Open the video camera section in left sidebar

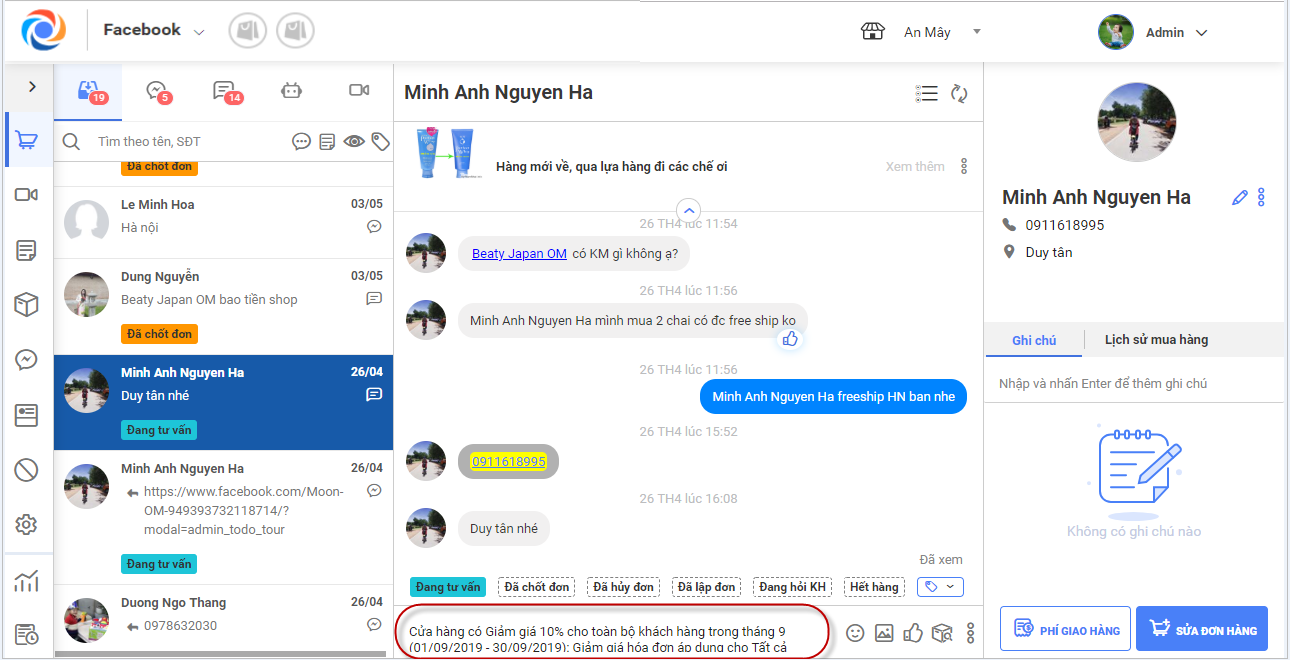(x=27, y=194)
